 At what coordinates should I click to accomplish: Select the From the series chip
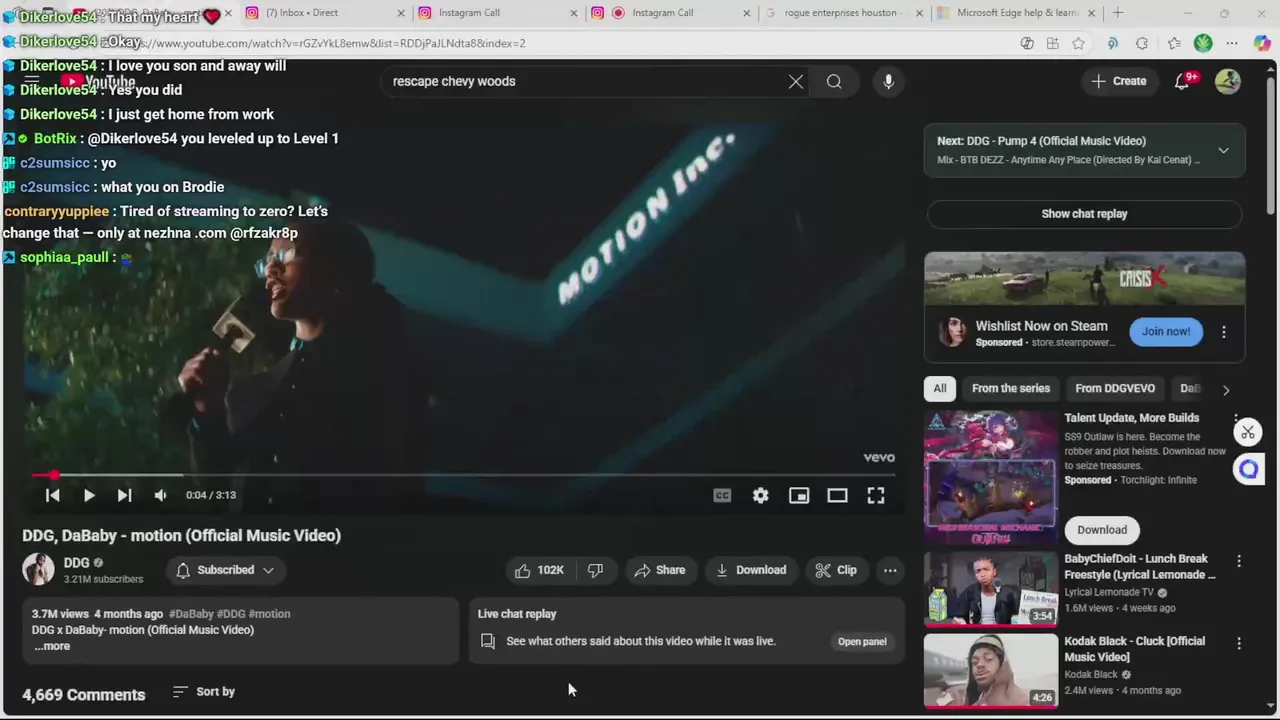click(x=1011, y=388)
